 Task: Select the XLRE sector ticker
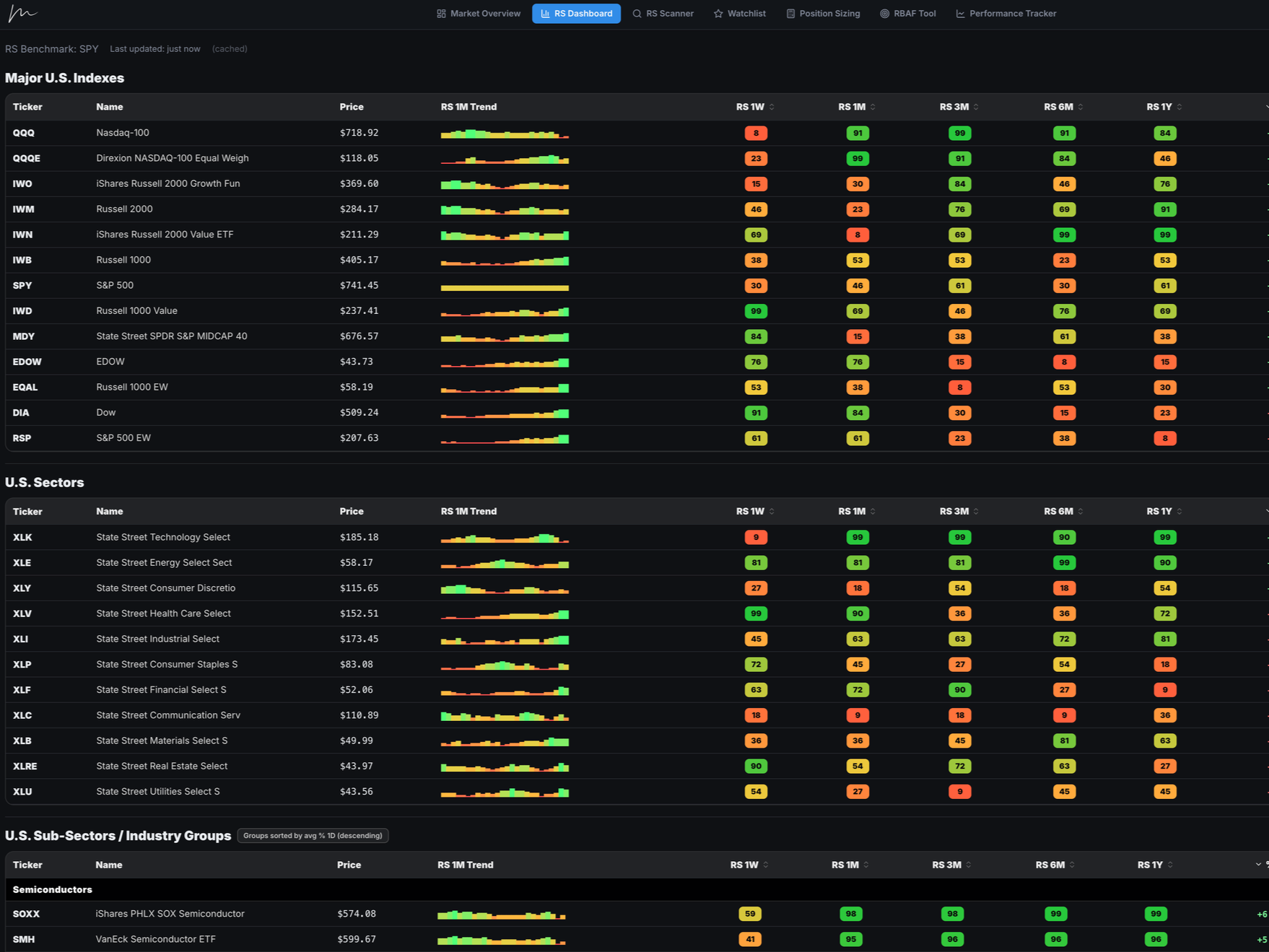(25, 766)
